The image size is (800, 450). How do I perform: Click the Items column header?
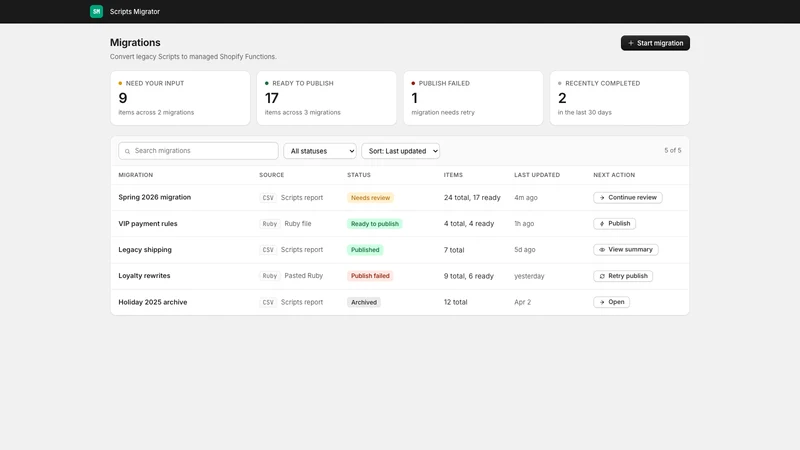[453, 175]
